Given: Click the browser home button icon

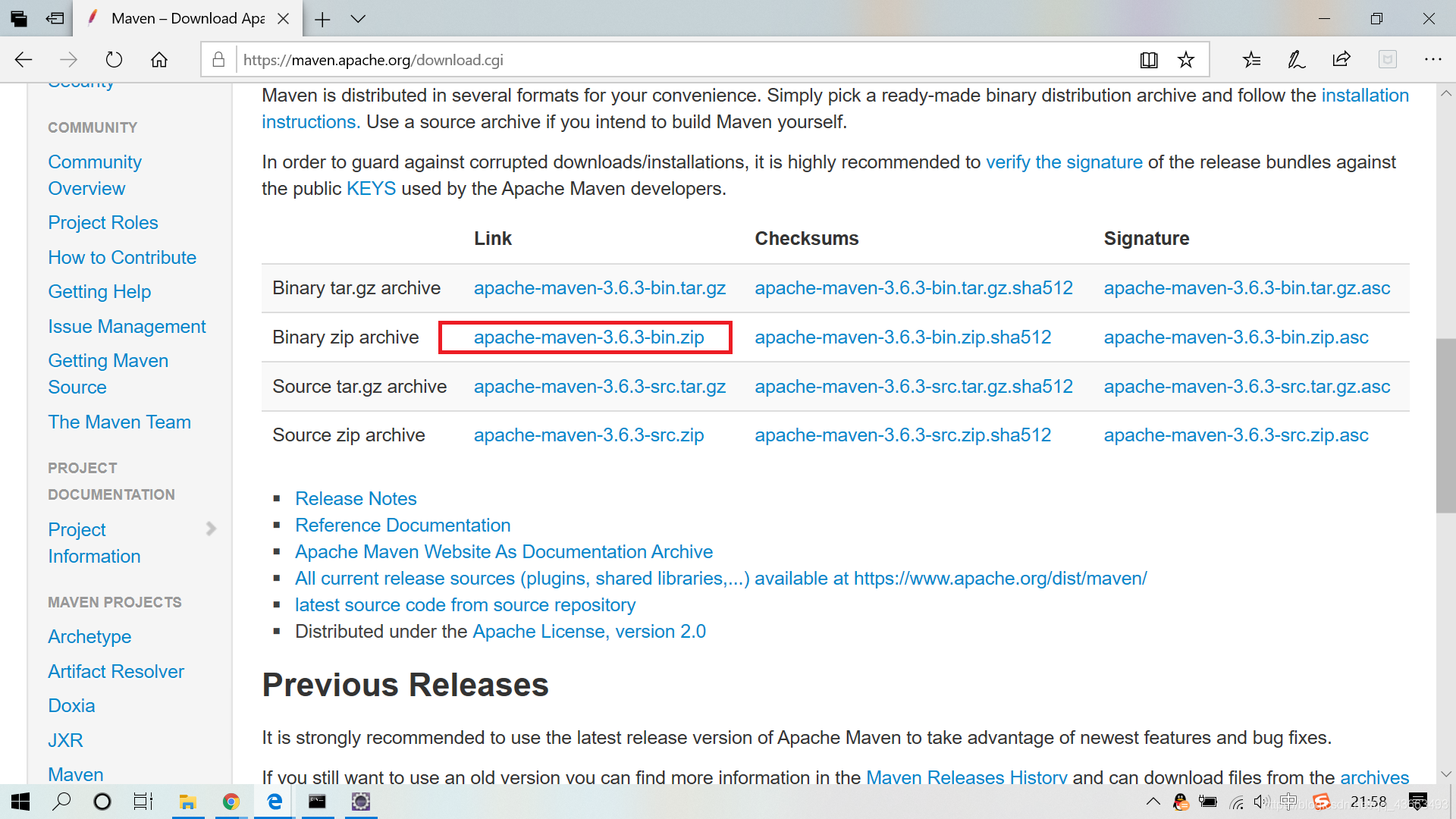Looking at the screenshot, I should click(159, 60).
